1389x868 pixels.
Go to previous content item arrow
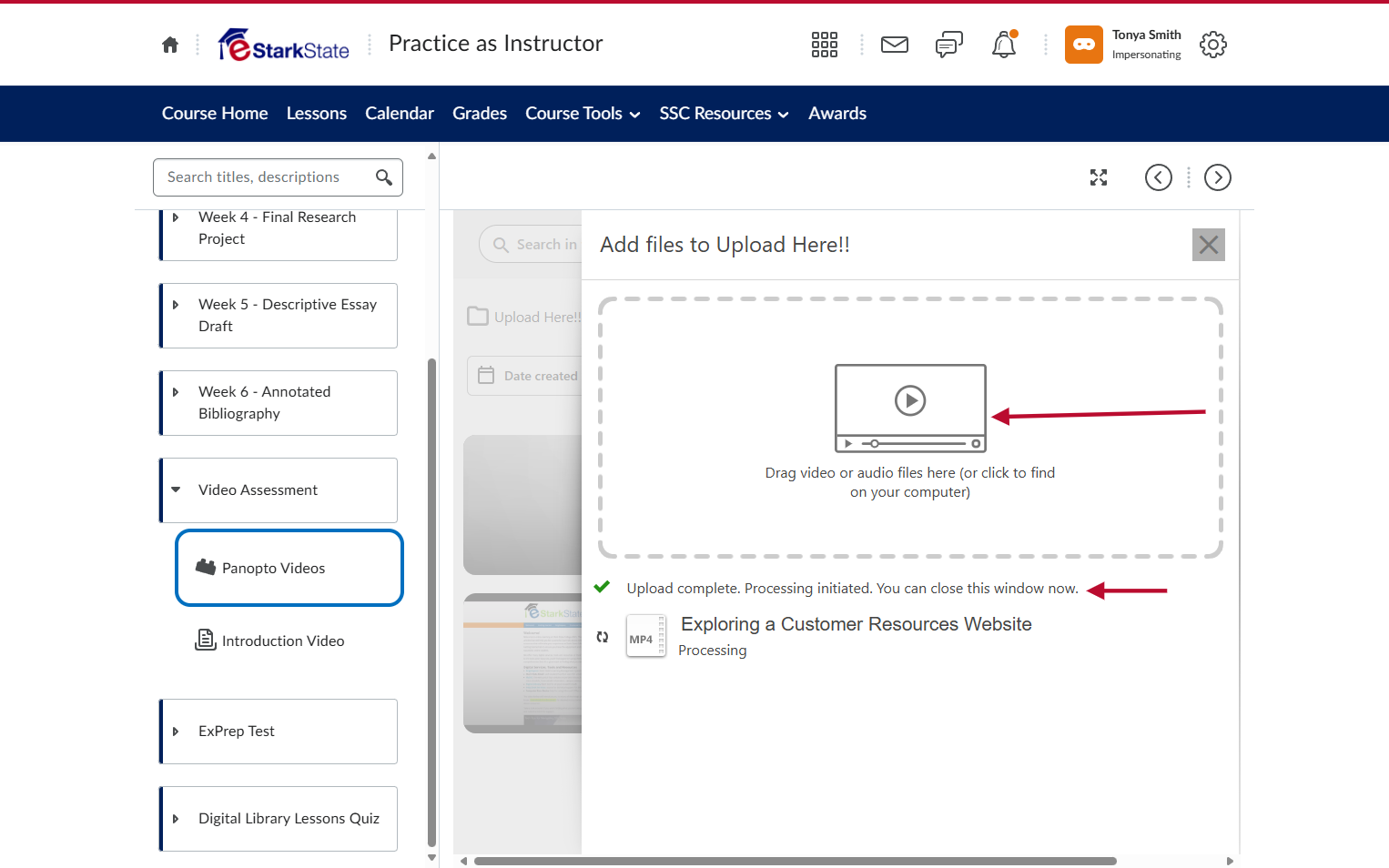coord(1159,177)
